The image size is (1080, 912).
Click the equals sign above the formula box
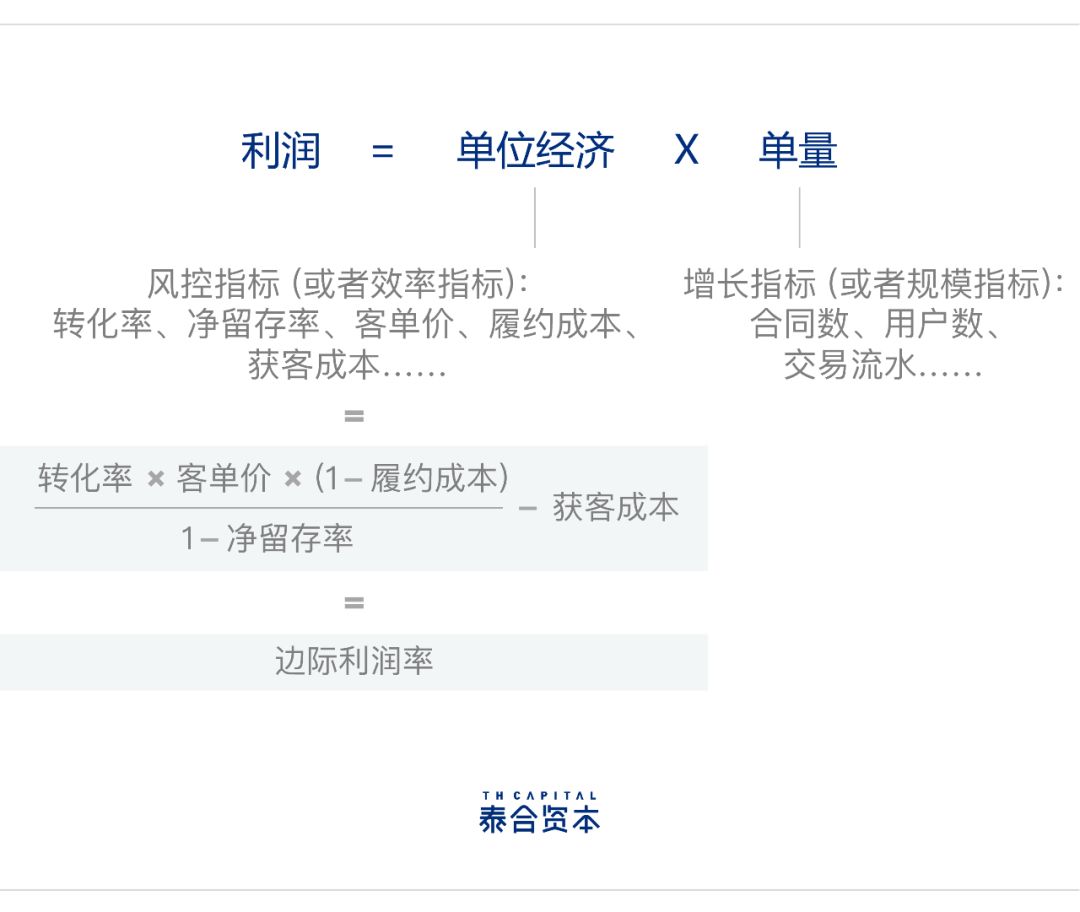click(354, 416)
